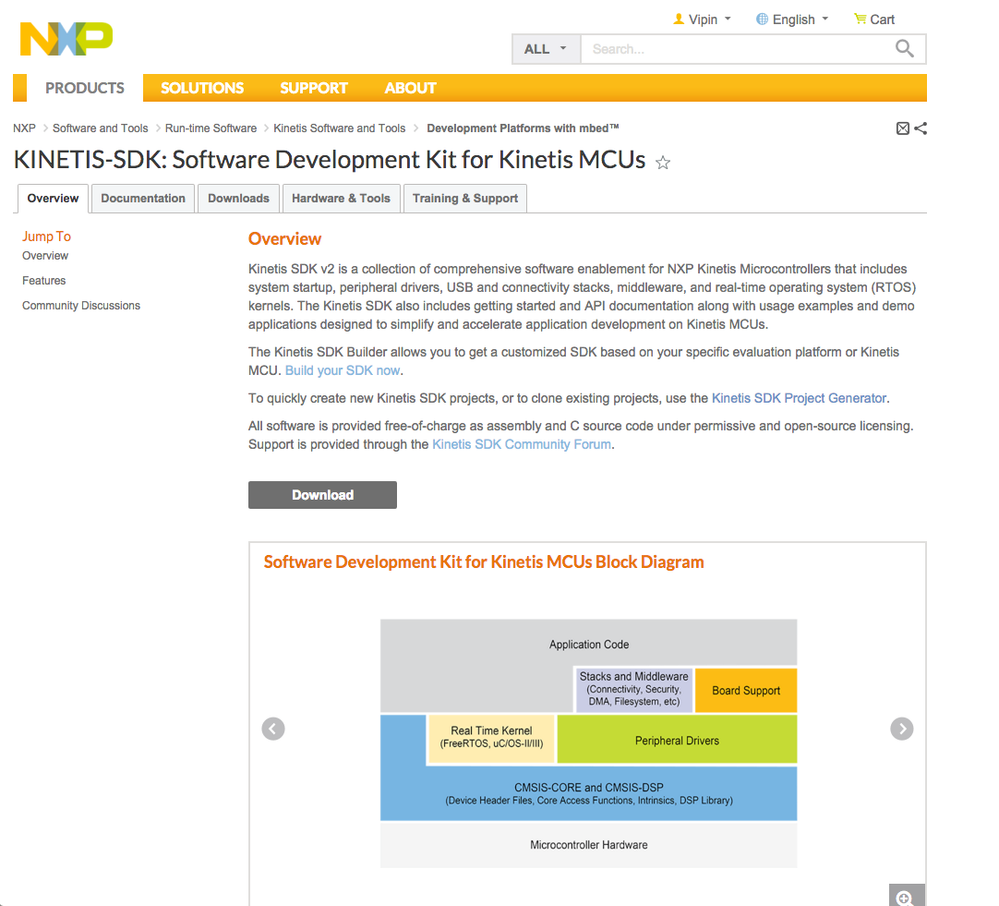Go to NXP breadcrumb link
Viewport: 999px width, 906px height.
tap(24, 128)
